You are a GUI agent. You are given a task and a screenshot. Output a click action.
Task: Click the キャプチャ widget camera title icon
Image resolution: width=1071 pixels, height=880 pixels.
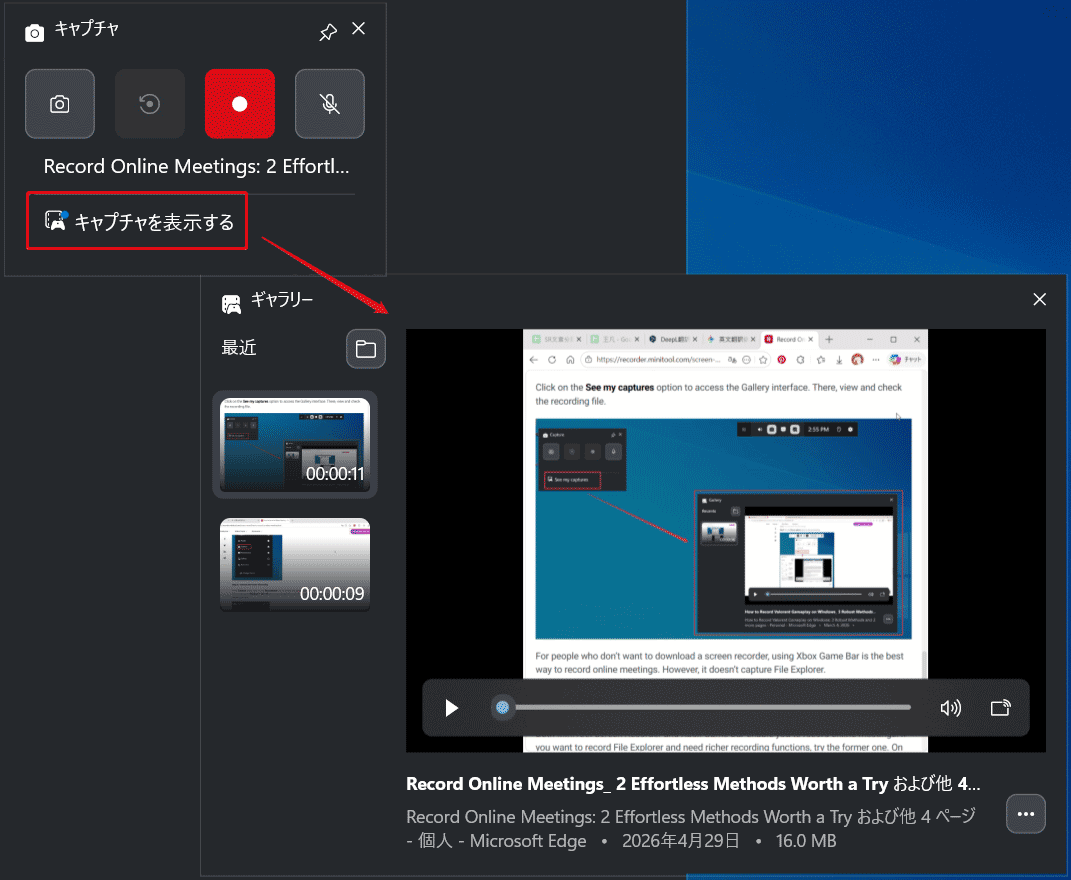(34, 32)
